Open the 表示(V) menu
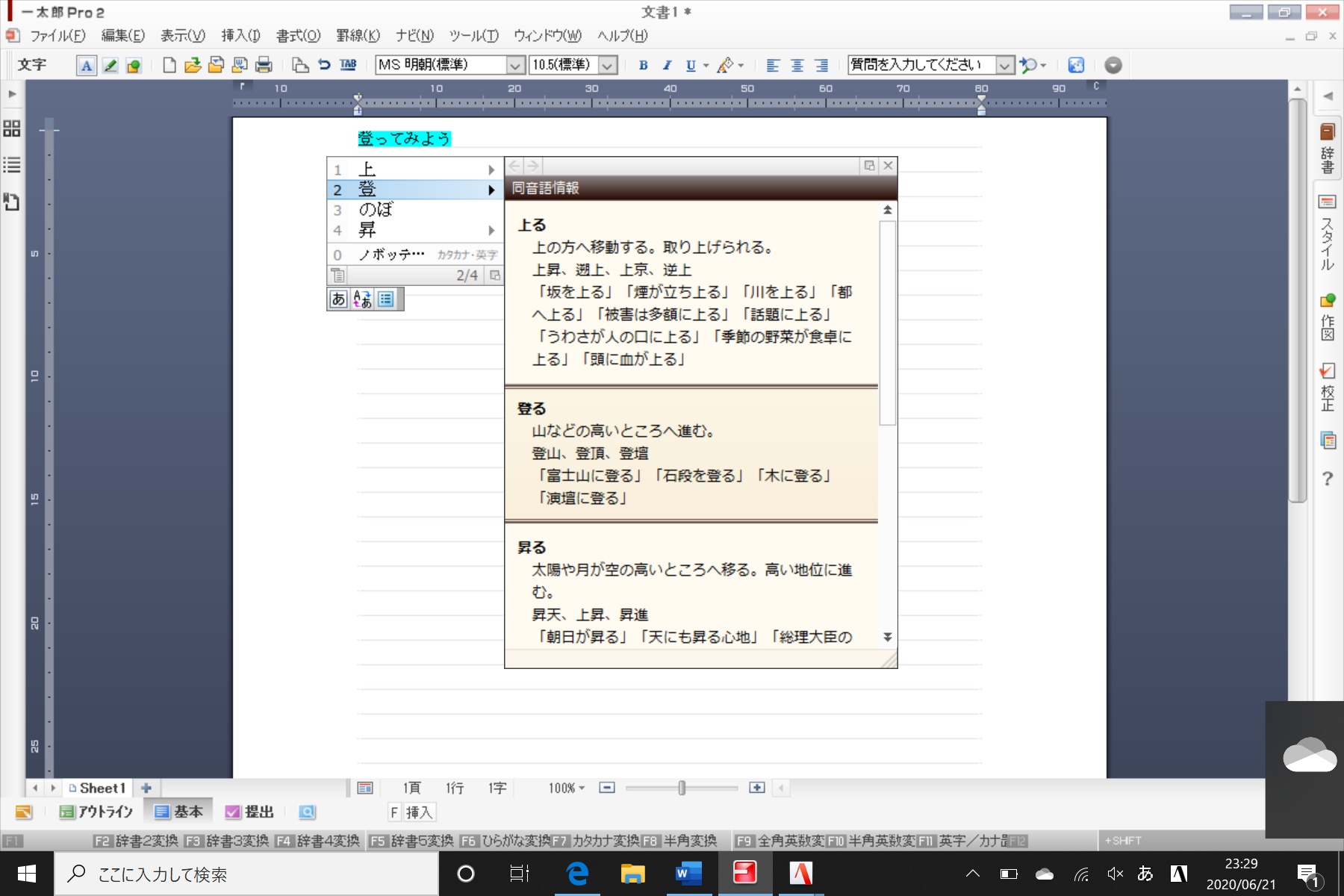This screenshot has width=1344, height=896. coord(183,35)
